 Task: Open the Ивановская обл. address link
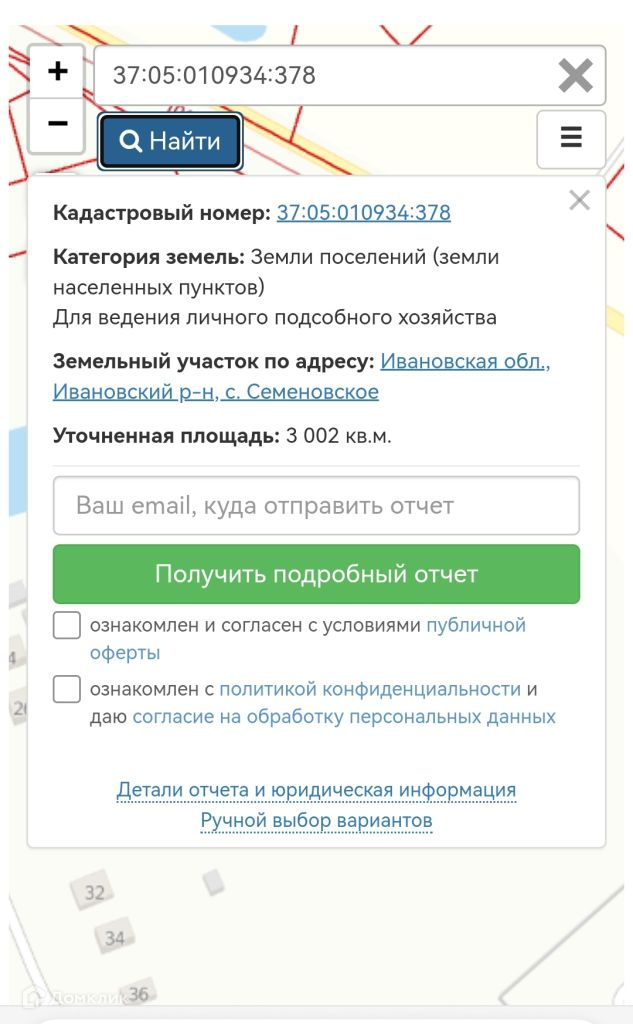point(465,361)
